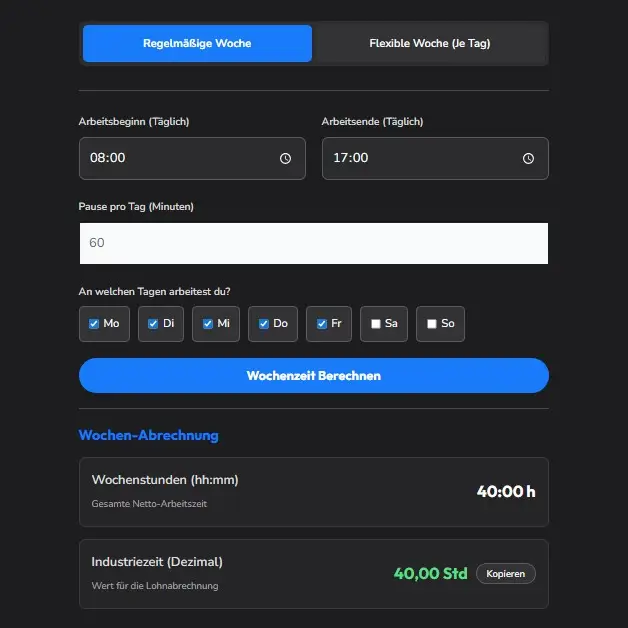Check the So weekday checkbox

point(432,324)
